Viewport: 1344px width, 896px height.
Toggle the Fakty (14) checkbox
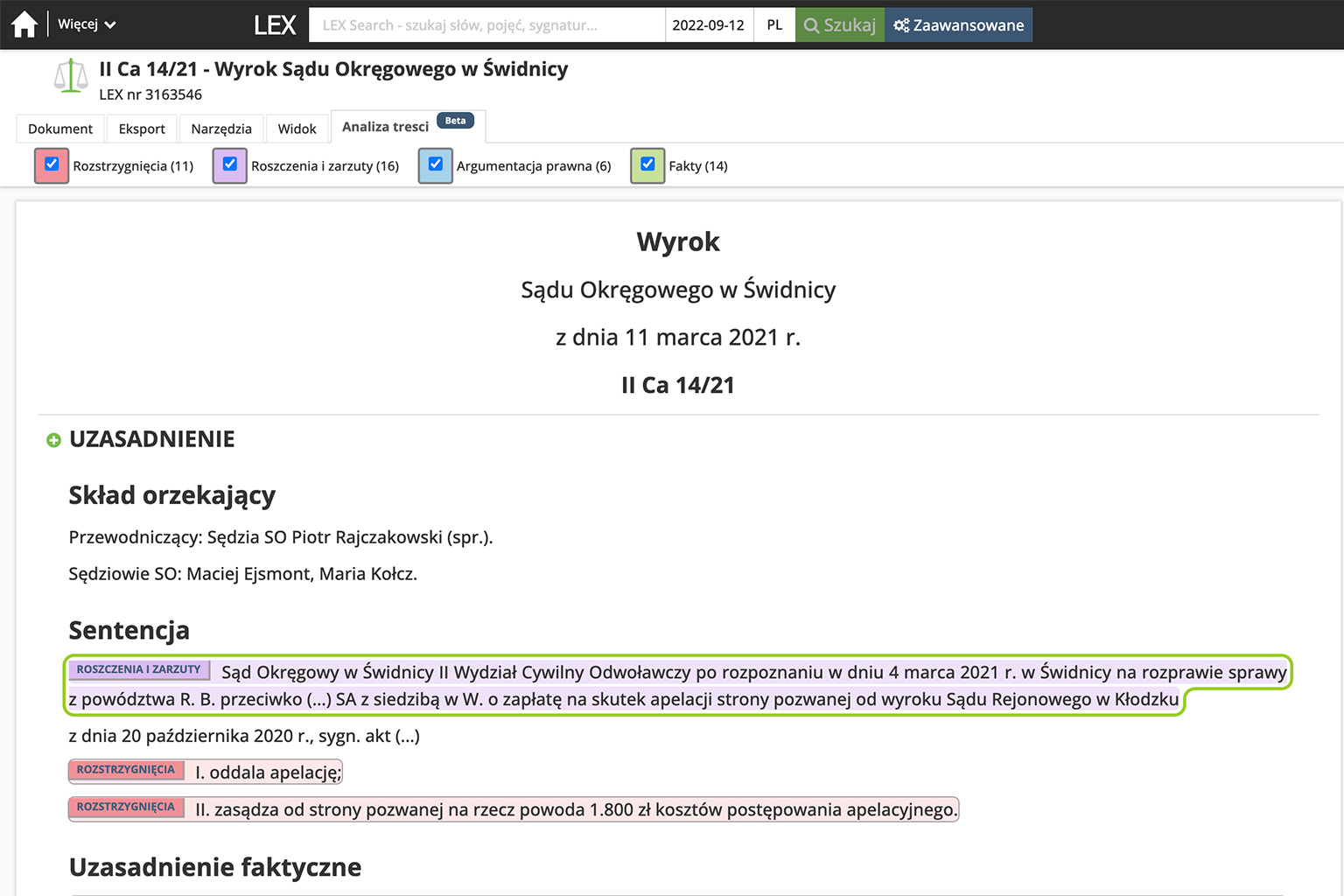point(647,164)
